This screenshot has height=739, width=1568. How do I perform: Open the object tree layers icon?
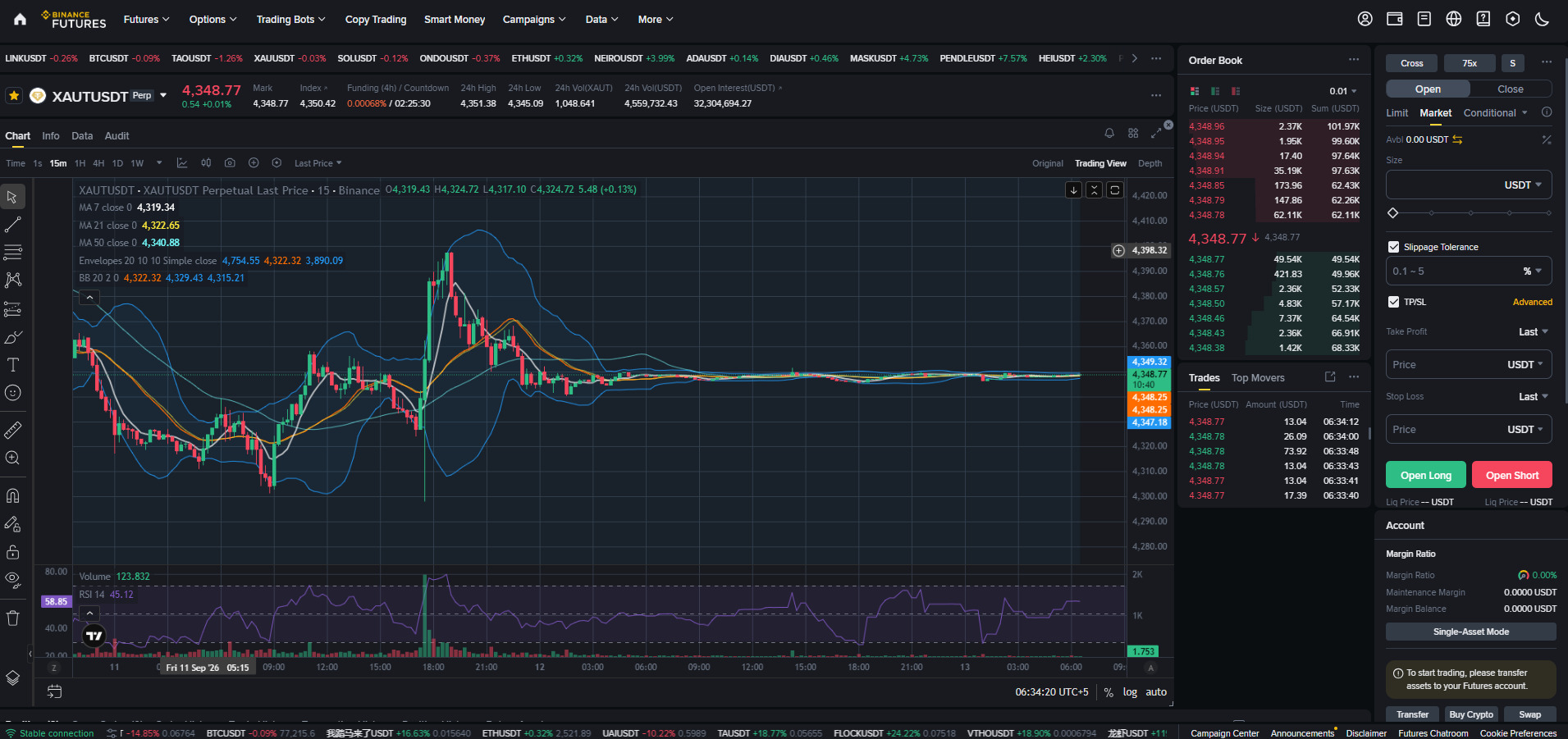pyautogui.click(x=13, y=677)
